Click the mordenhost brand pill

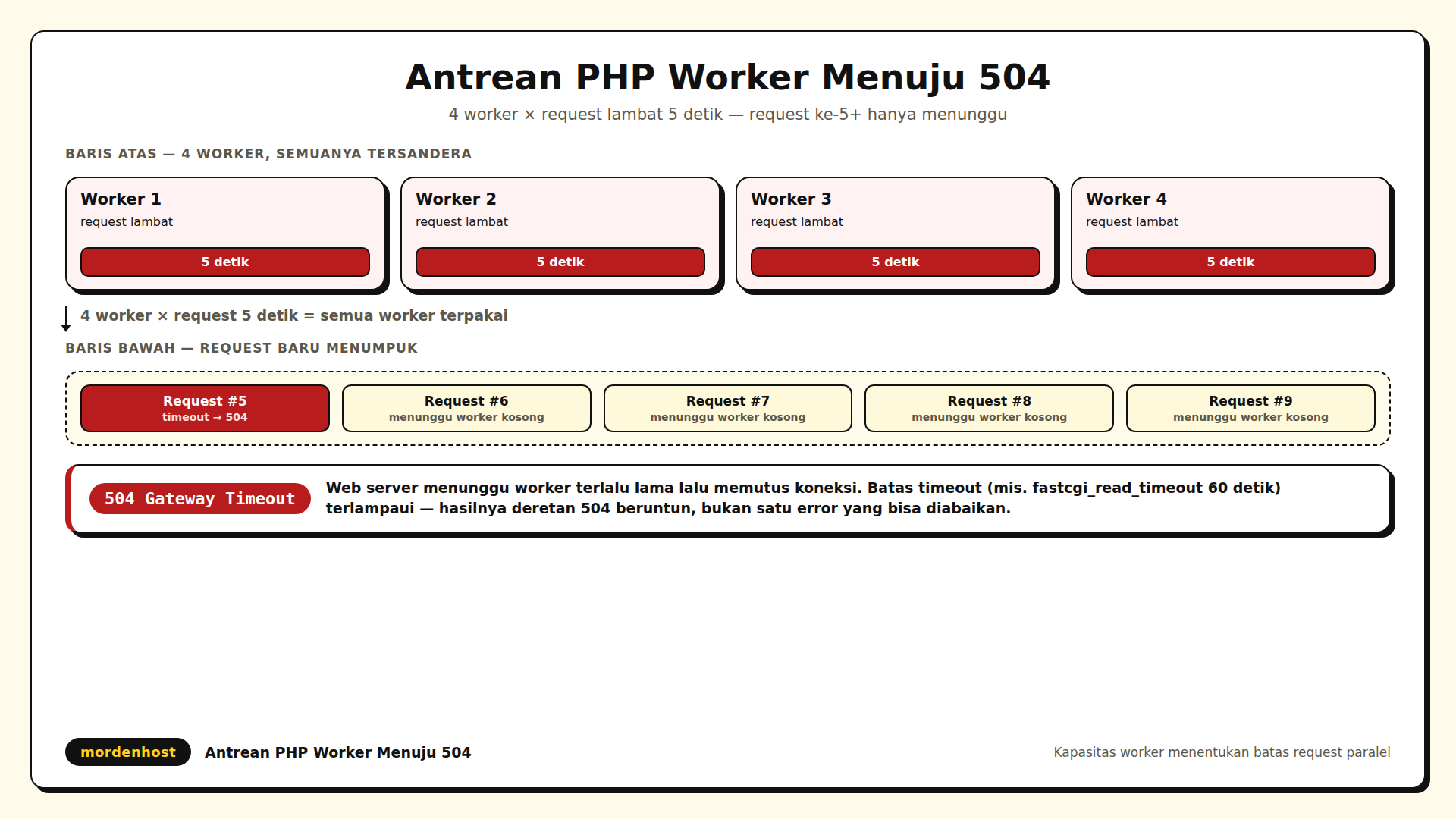pos(128,752)
